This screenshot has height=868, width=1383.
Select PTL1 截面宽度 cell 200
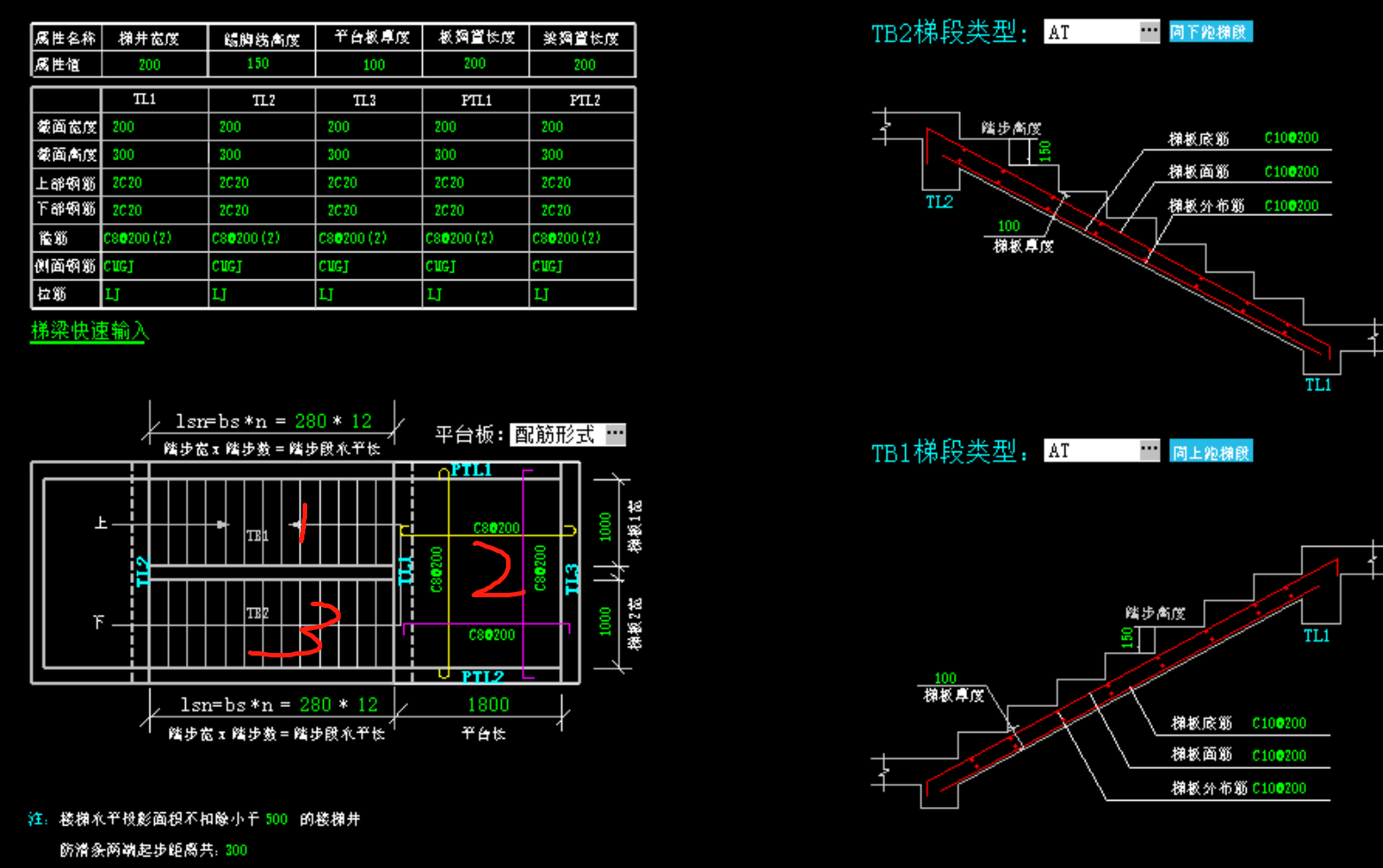(445, 127)
